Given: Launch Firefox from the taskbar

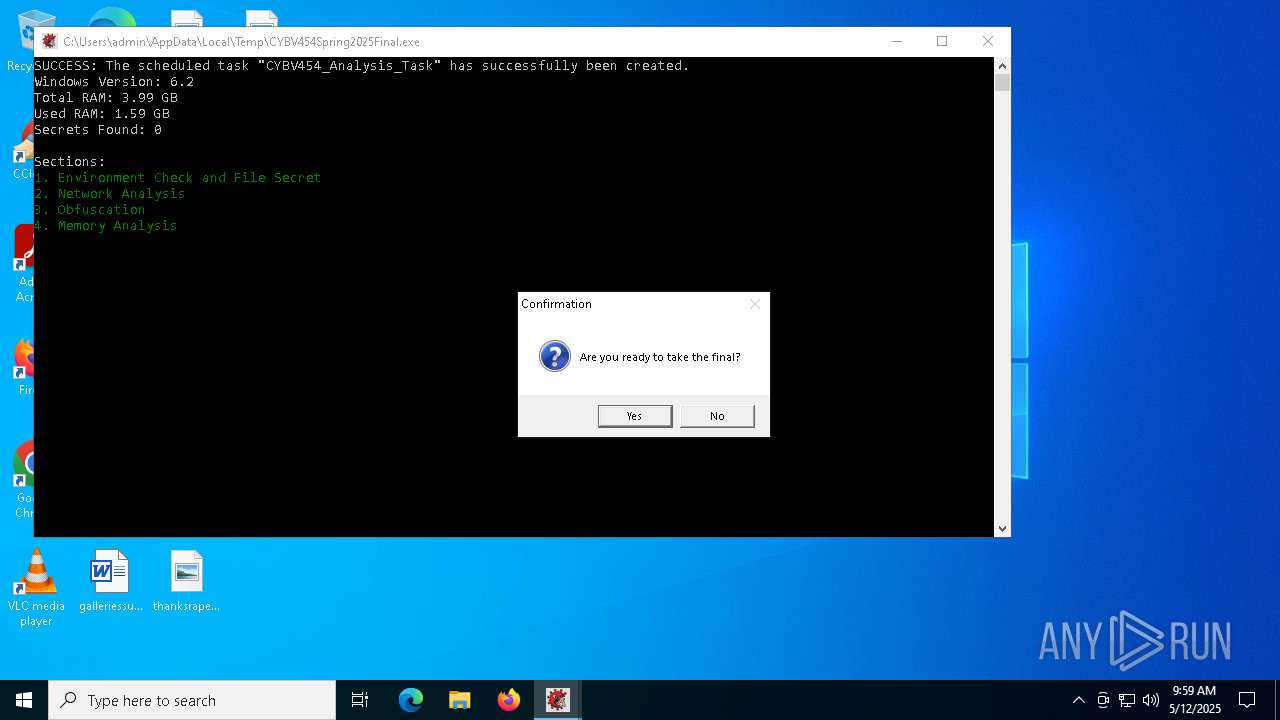Looking at the screenshot, I should coord(509,700).
